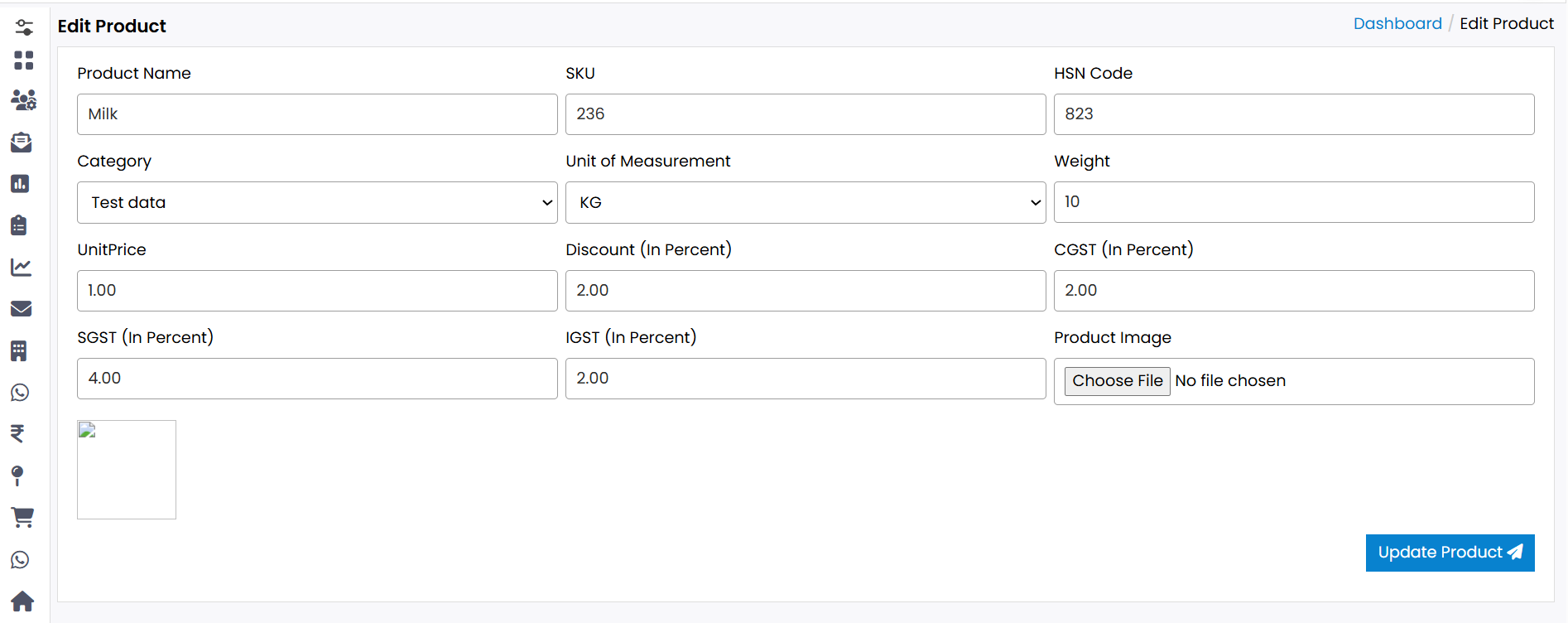
Task: Click the building icon in sidebar
Action: [19, 350]
